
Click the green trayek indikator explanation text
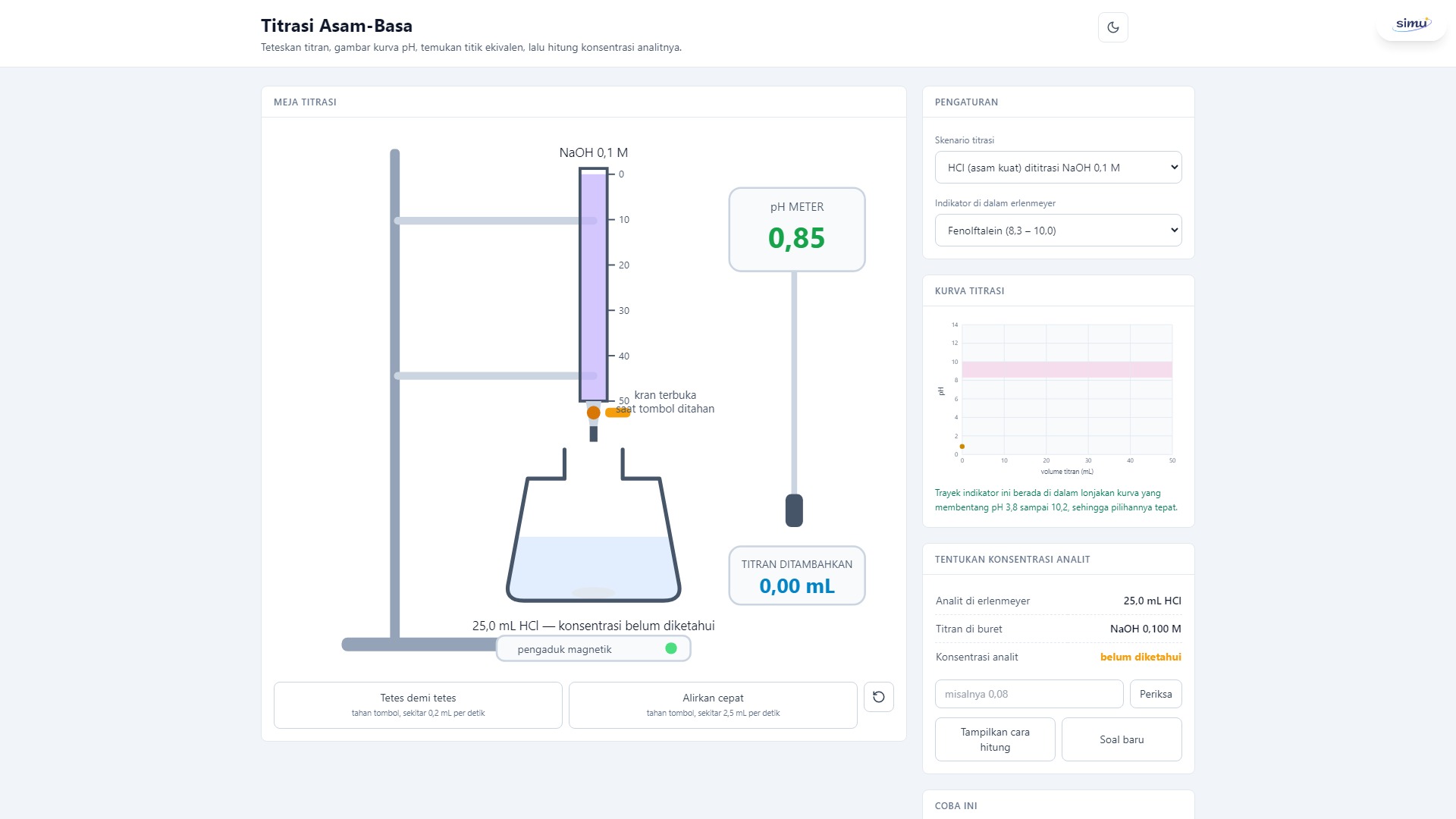pyautogui.click(x=1056, y=500)
